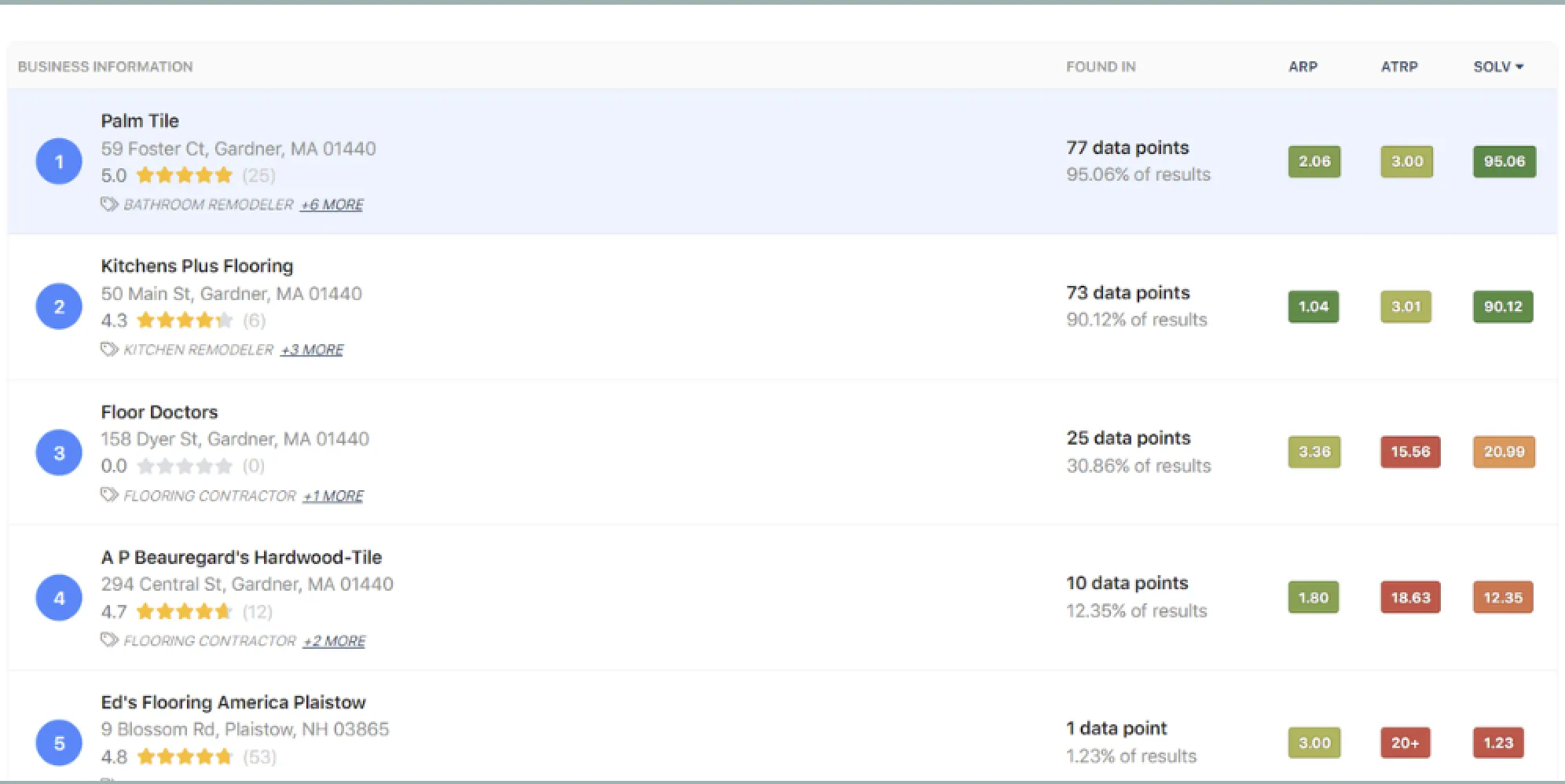Sort the table by ARP column
1565x784 pixels.
tap(1303, 67)
